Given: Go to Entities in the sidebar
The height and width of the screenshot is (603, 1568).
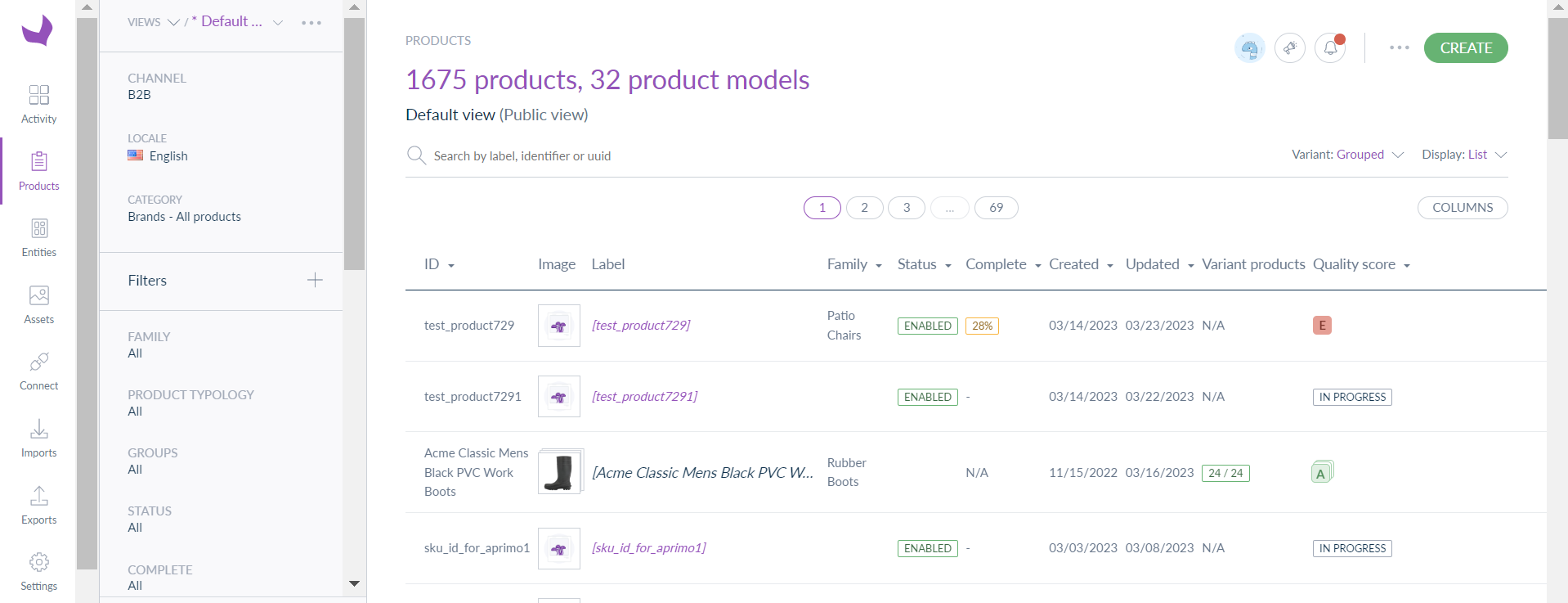Looking at the screenshot, I should point(38,237).
